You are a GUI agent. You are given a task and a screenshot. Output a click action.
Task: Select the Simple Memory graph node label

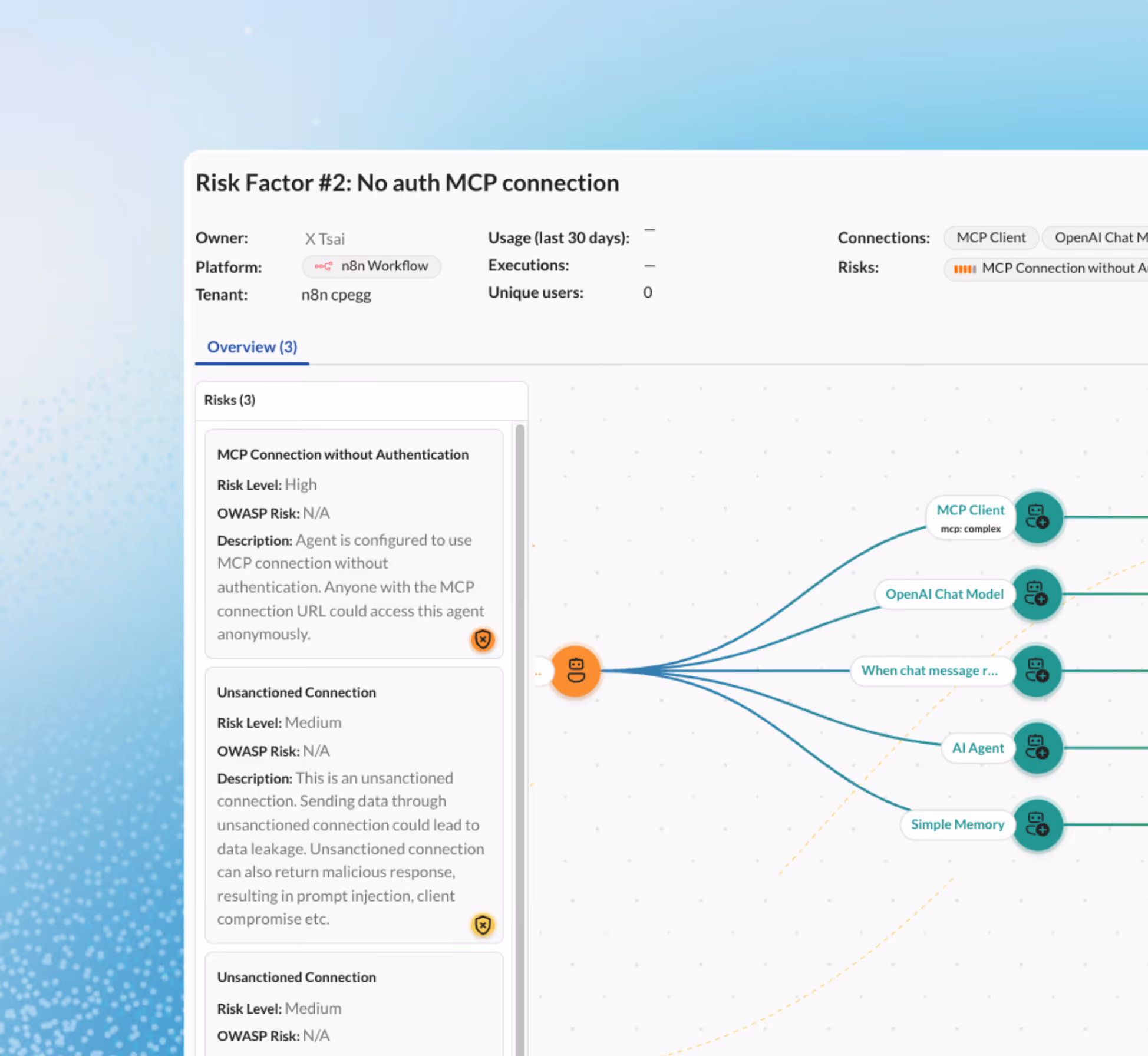point(957,824)
